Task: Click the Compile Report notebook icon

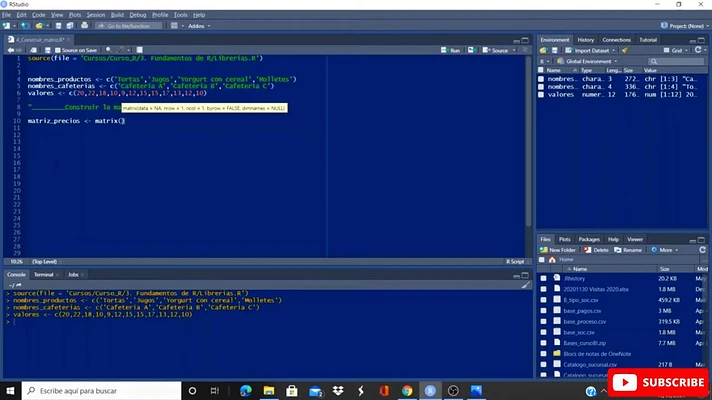Action: click(x=139, y=50)
